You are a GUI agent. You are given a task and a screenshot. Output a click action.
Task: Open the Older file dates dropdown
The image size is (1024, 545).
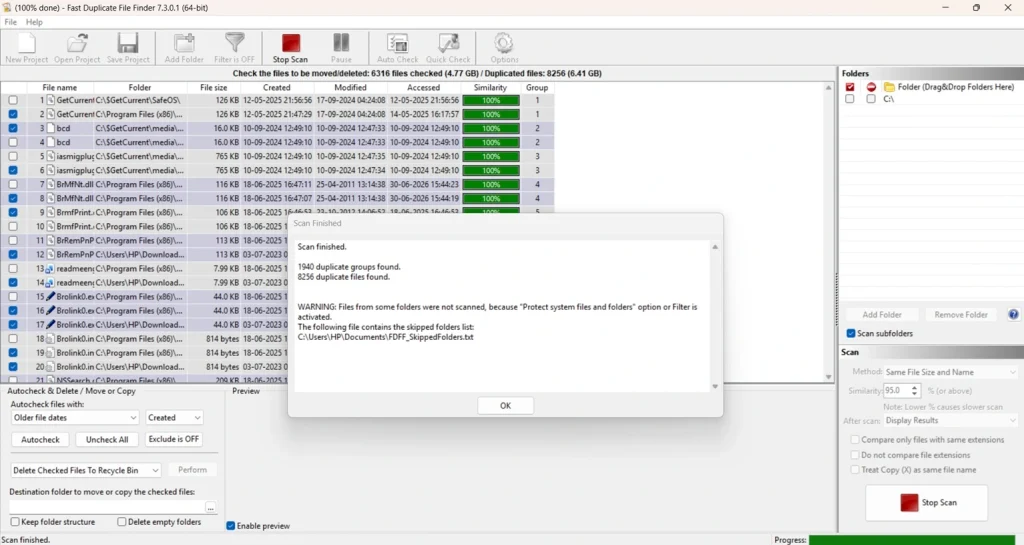click(74, 418)
